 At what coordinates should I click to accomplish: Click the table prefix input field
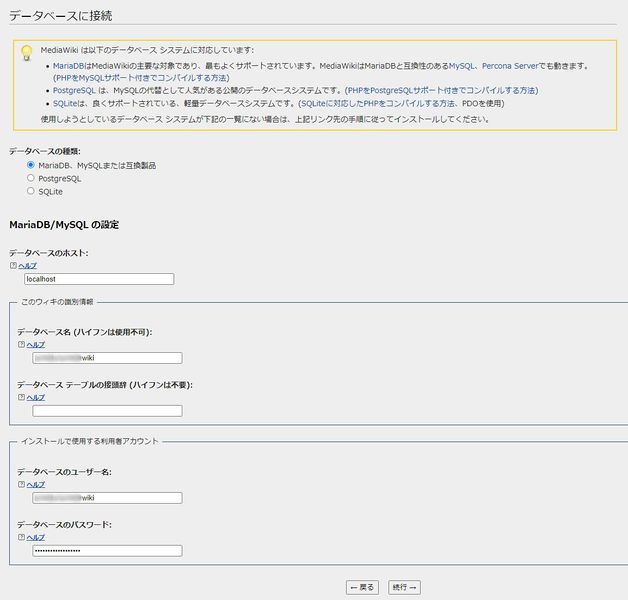pos(107,411)
